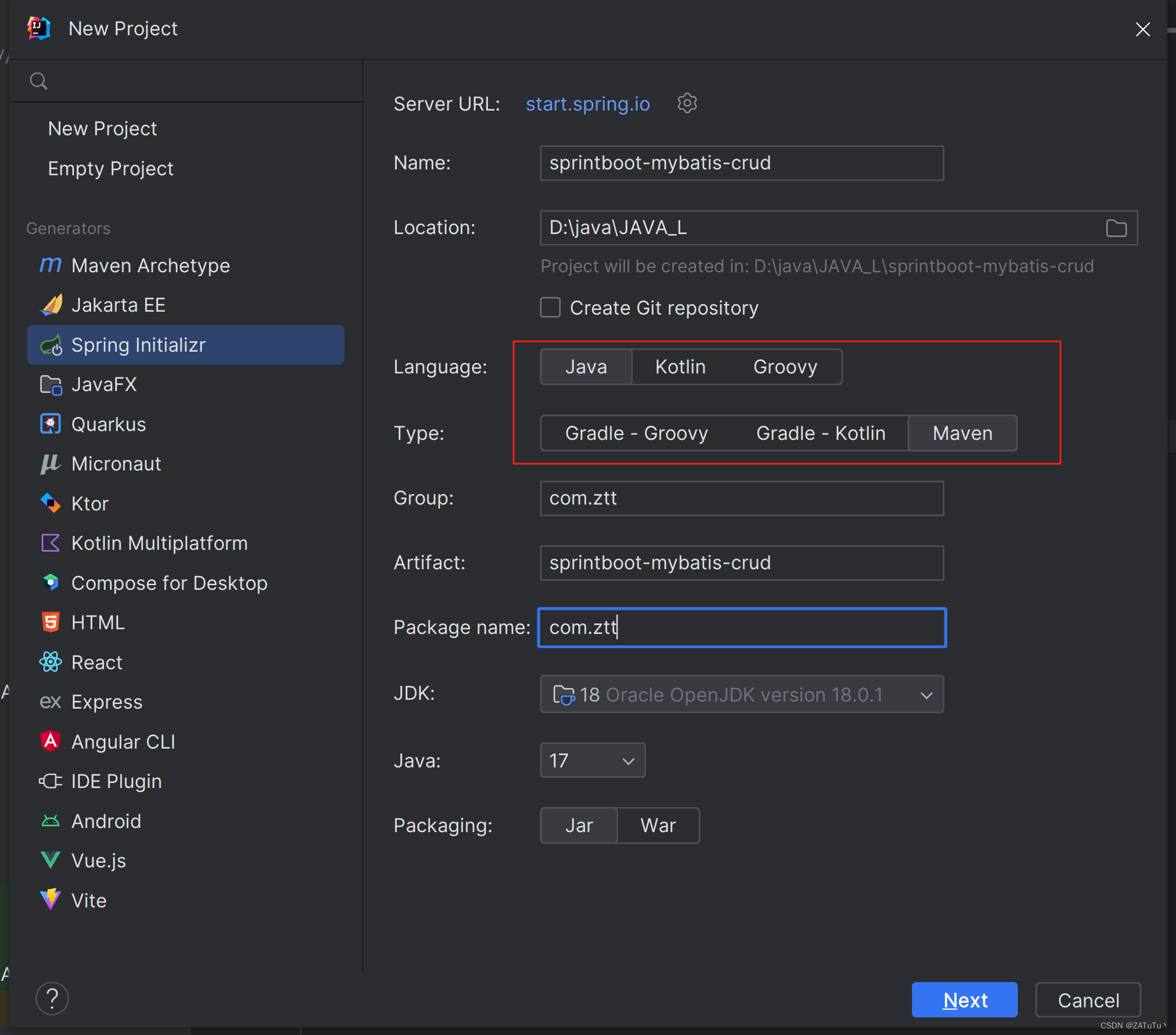Select Groovy language option

click(x=785, y=367)
